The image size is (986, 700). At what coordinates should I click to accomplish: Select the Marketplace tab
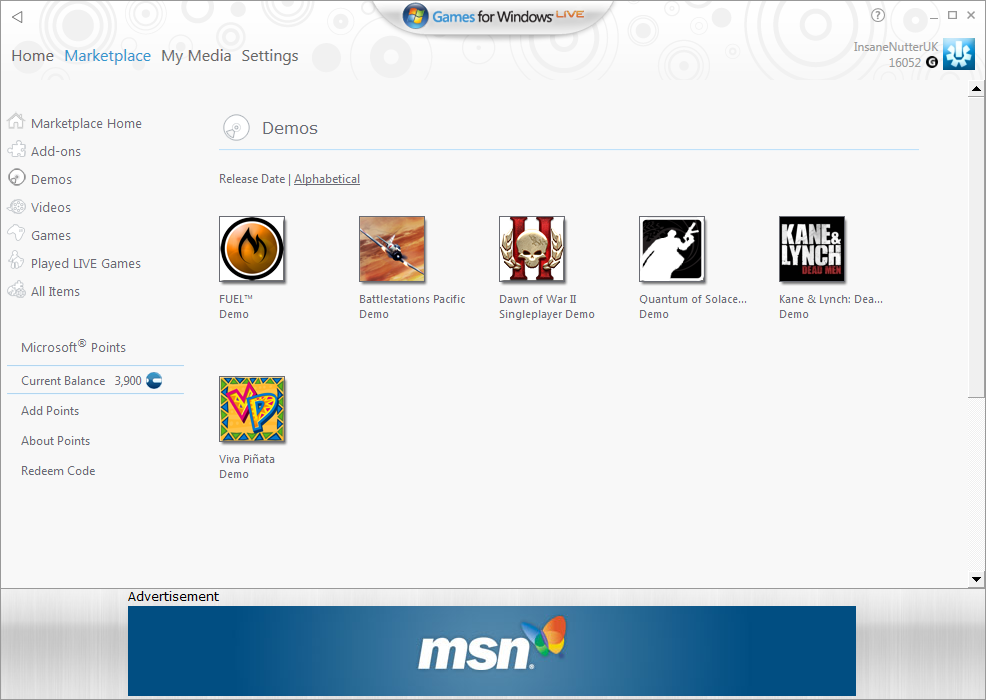(x=108, y=55)
